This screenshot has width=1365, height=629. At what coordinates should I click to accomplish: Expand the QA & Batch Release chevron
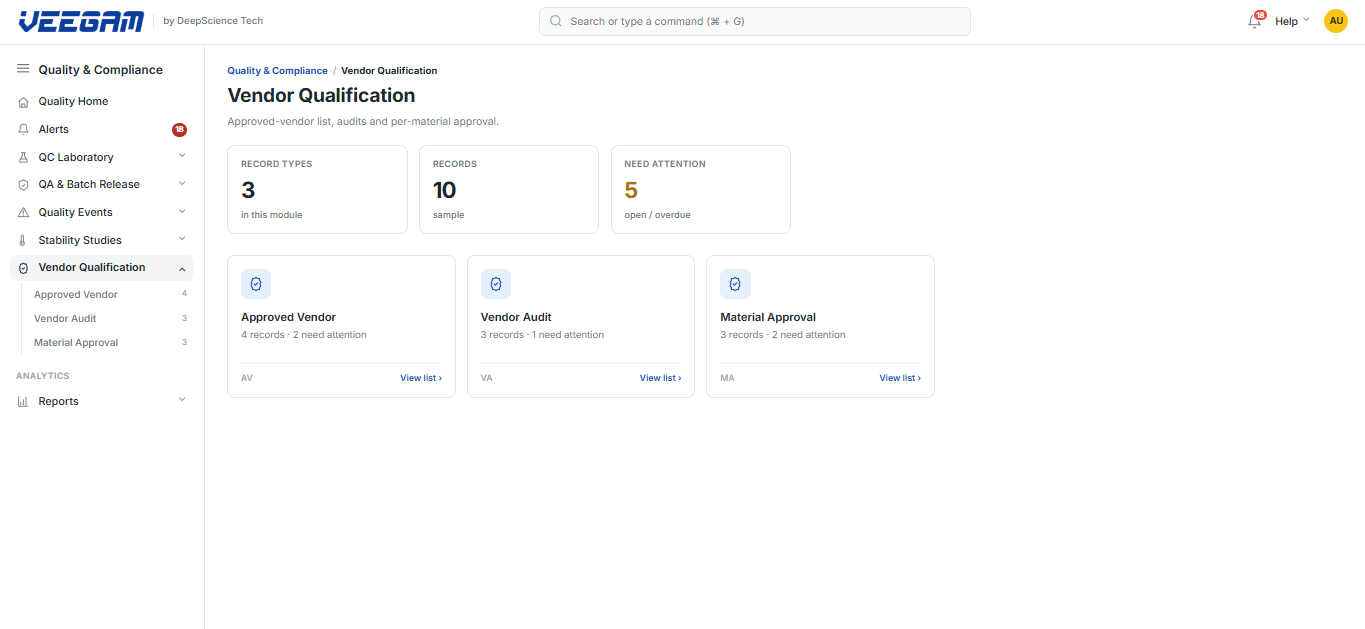182,184
